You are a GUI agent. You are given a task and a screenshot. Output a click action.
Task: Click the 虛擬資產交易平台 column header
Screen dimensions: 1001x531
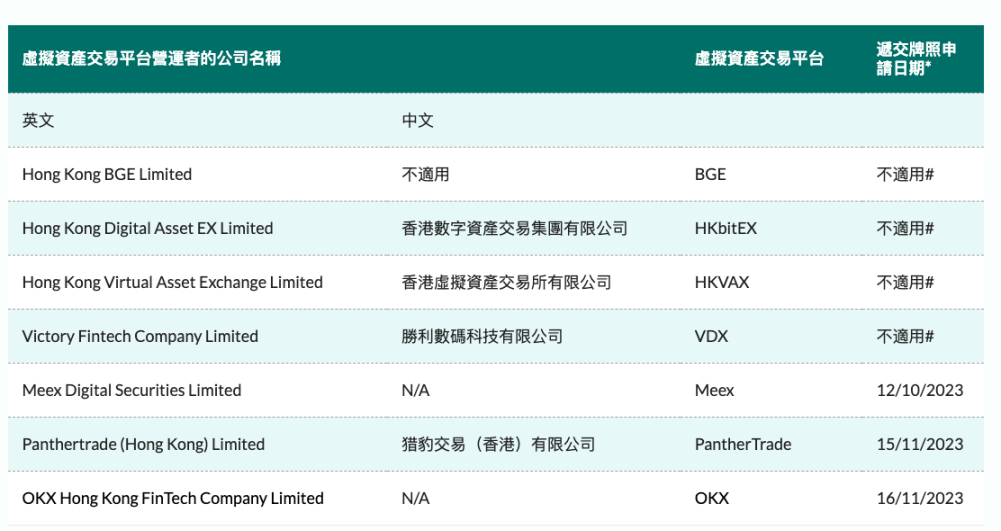pos(759,59)
